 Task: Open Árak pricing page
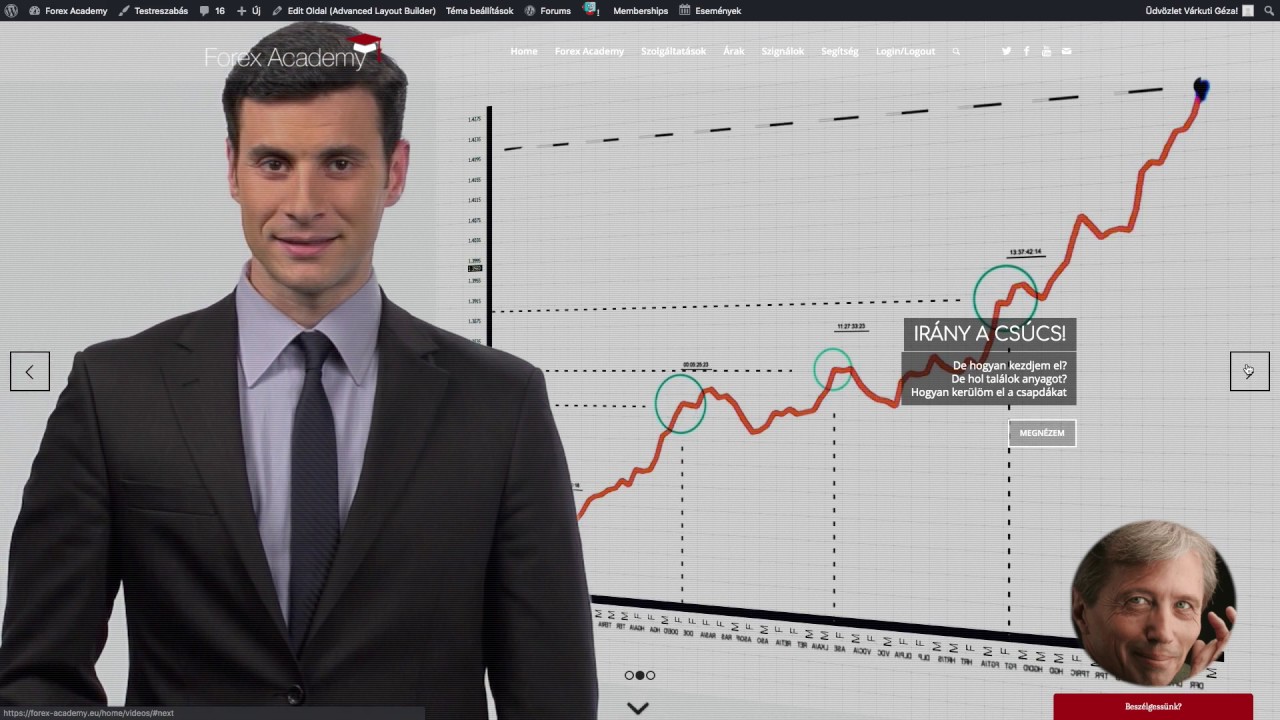(x=733, y=51)
